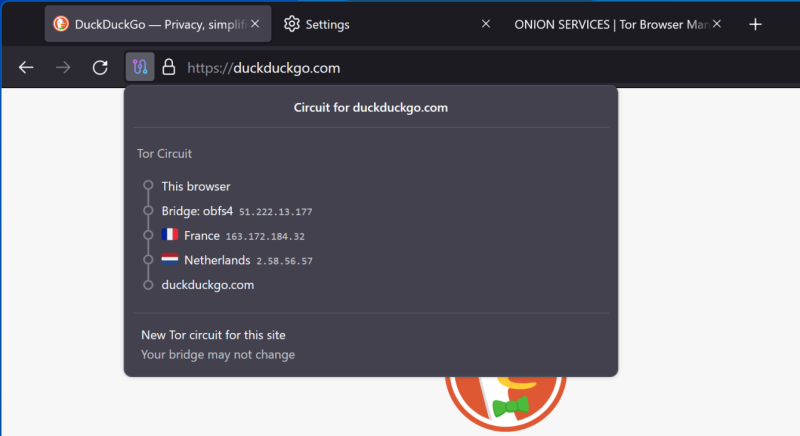800x436 pixels.
Task: Click the Netherlands relay IP address 2.58.56.57
Action: (284, 261)
